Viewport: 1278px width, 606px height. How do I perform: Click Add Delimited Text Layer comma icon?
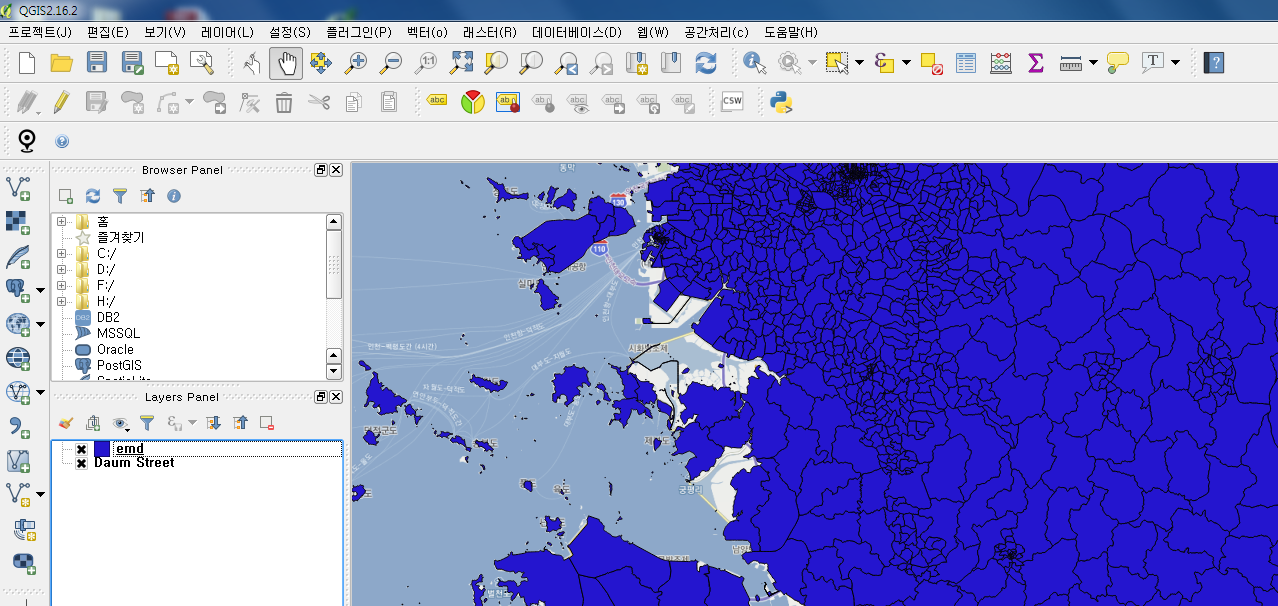pyautogui.click(x=18, y=426)
